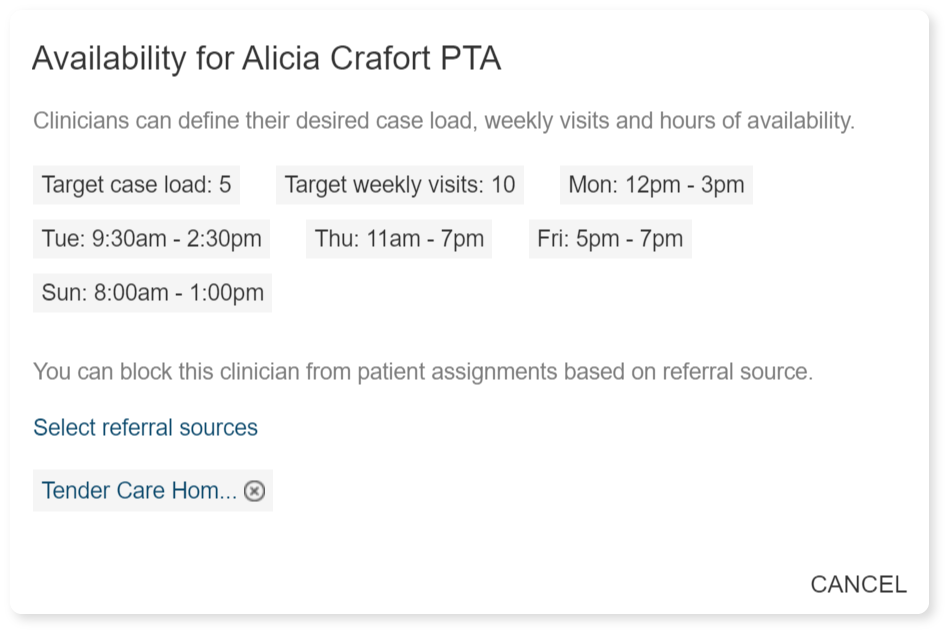
Task: Remove the Tender Care Hom... referral source
Action: pos(255,491)
